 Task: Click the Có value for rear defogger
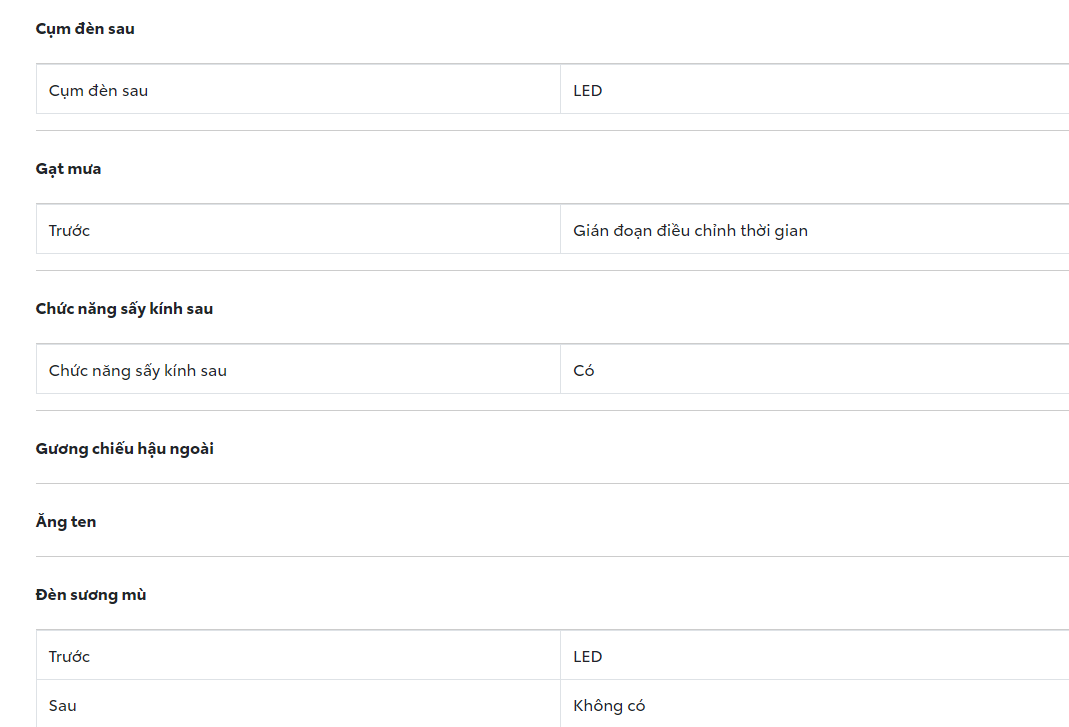(x=584, y=371)
